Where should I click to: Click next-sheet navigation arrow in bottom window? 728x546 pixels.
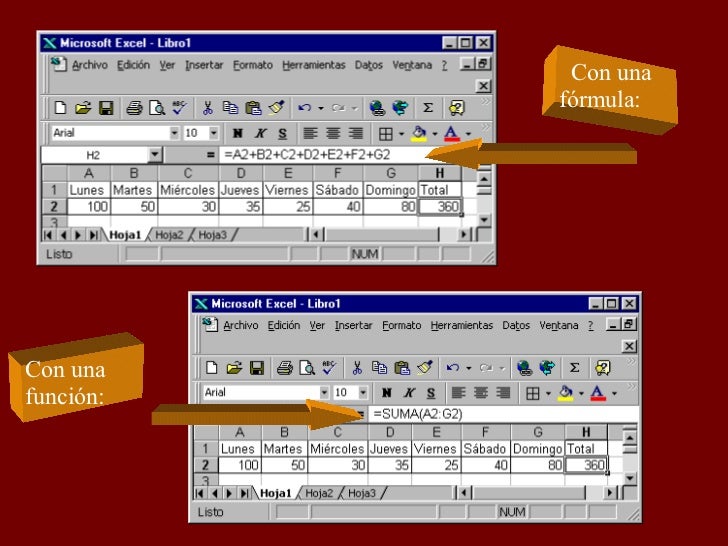(x=229, y=493)
